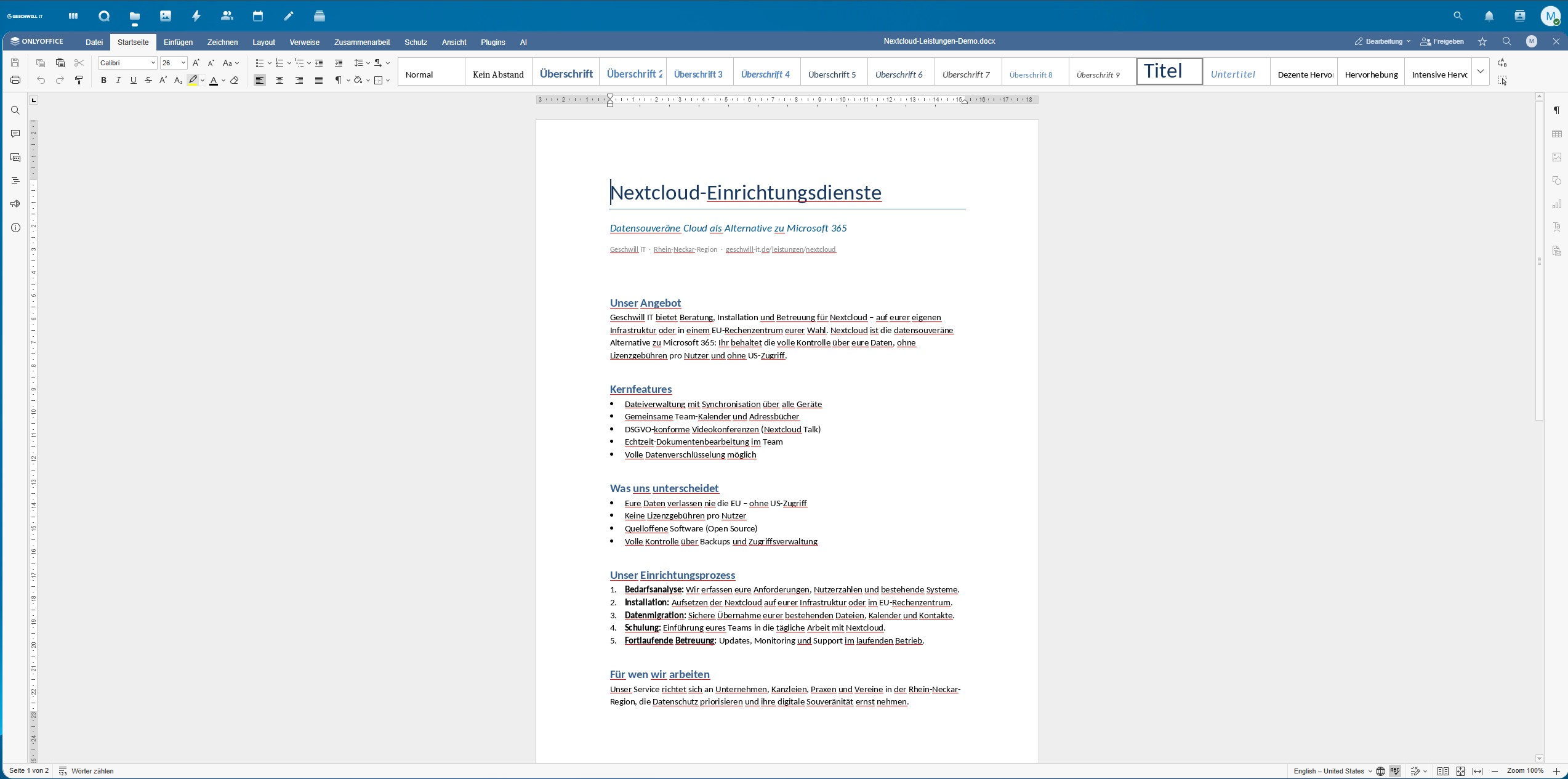1568x779 pixels.
Task: Open Nextcloud Calendar app icon
Action: click(x=258, y=16)
